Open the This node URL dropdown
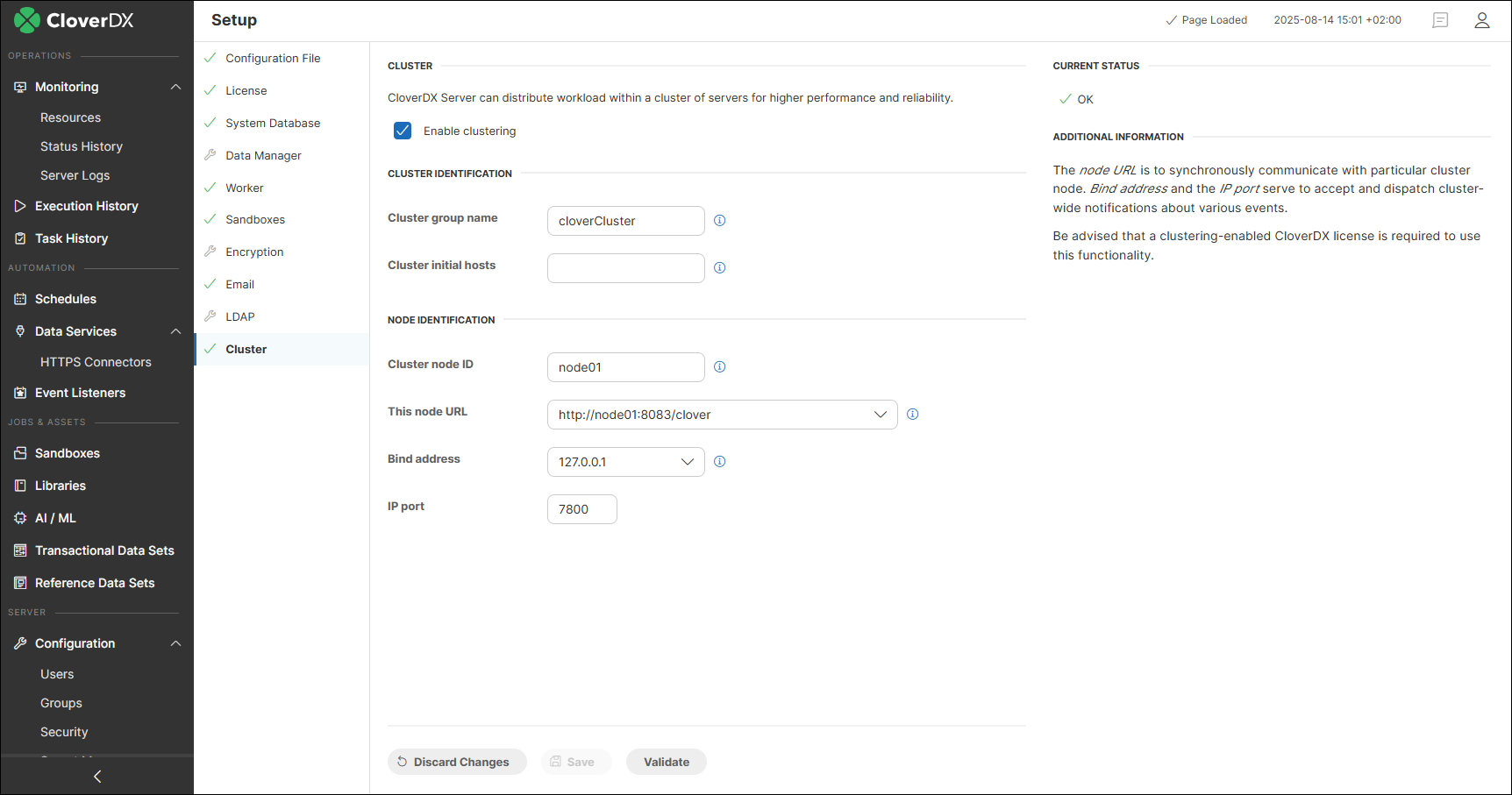 point(881,414)
